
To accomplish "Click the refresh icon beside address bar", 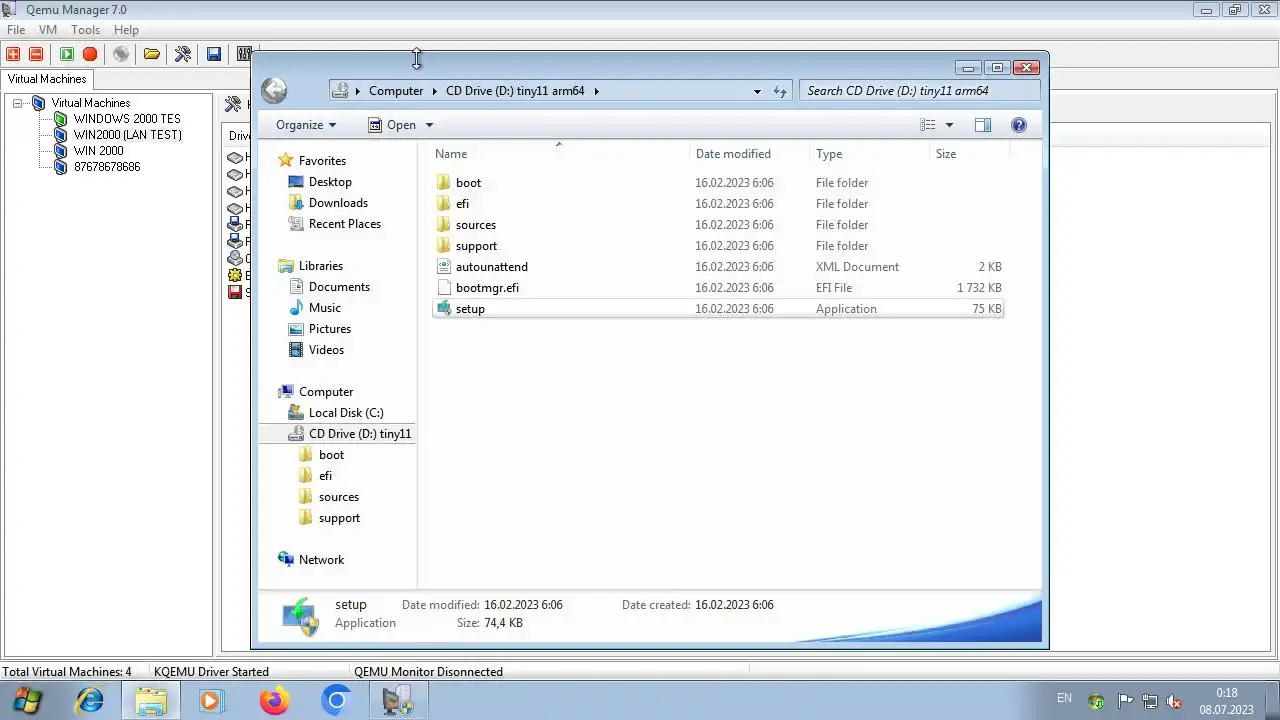I will pyautogui.click(x=780, y=91).
